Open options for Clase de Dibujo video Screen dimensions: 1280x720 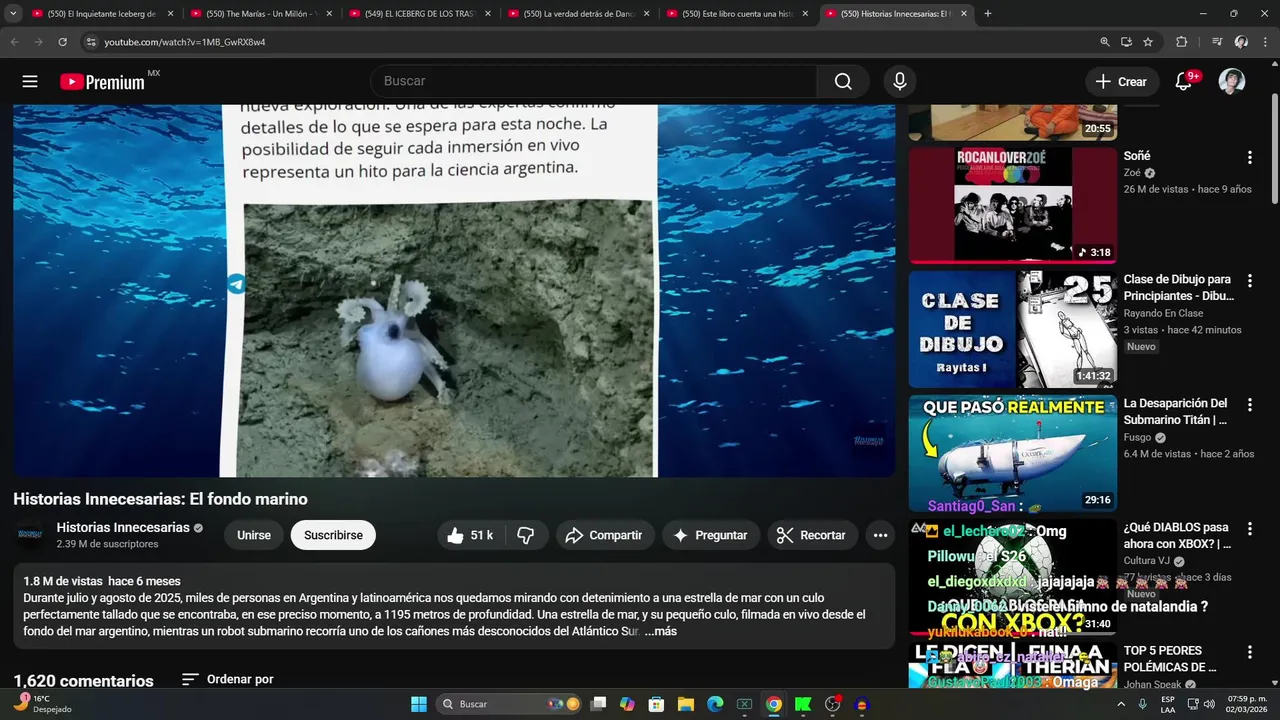point(1249,281)
